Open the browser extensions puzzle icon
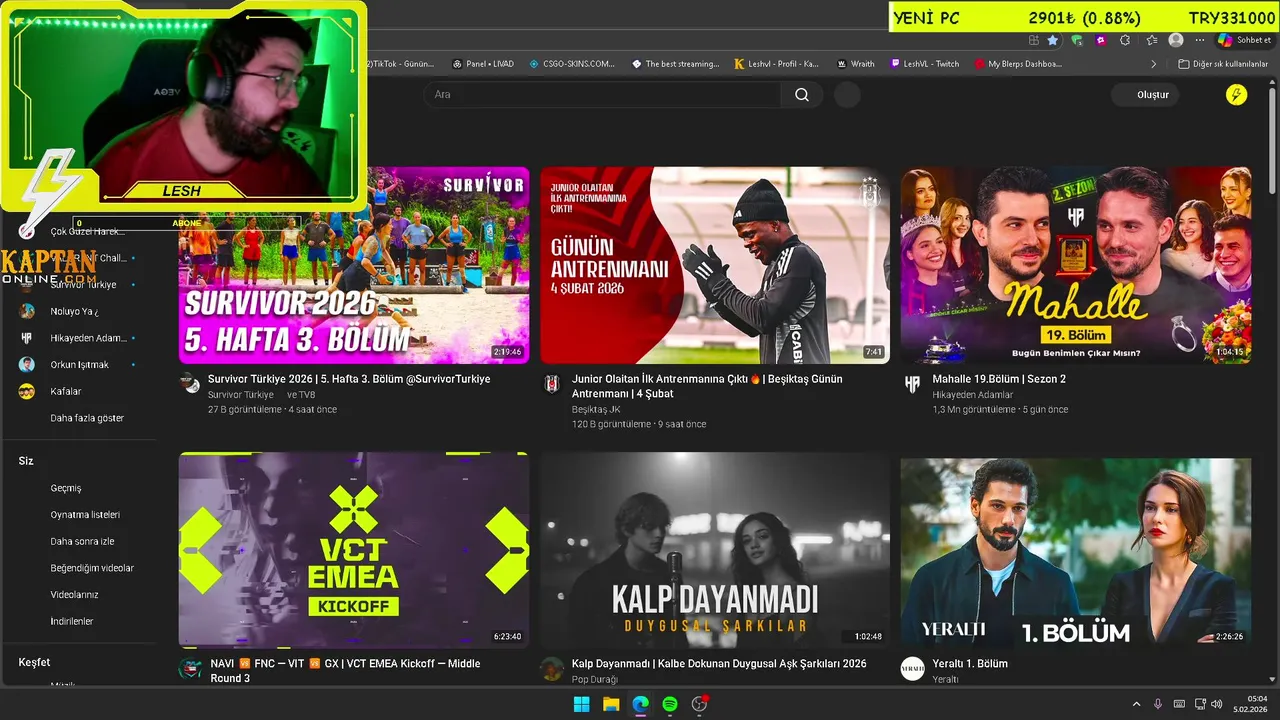The height and width of the screenshot is (720, 1280). [1125, 40]
